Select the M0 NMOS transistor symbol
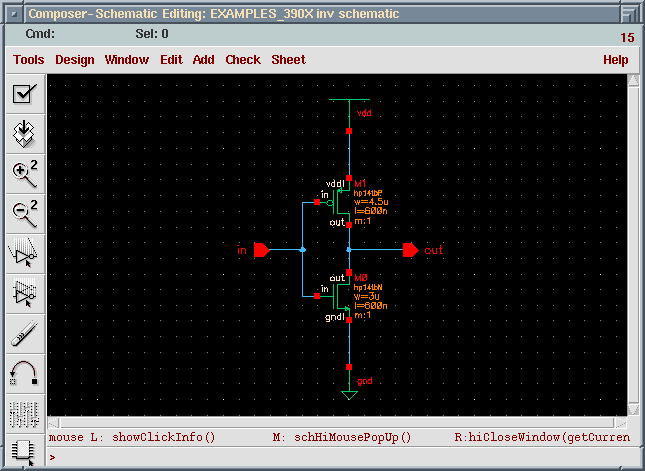The image size is (645, 471). (339, 296)
